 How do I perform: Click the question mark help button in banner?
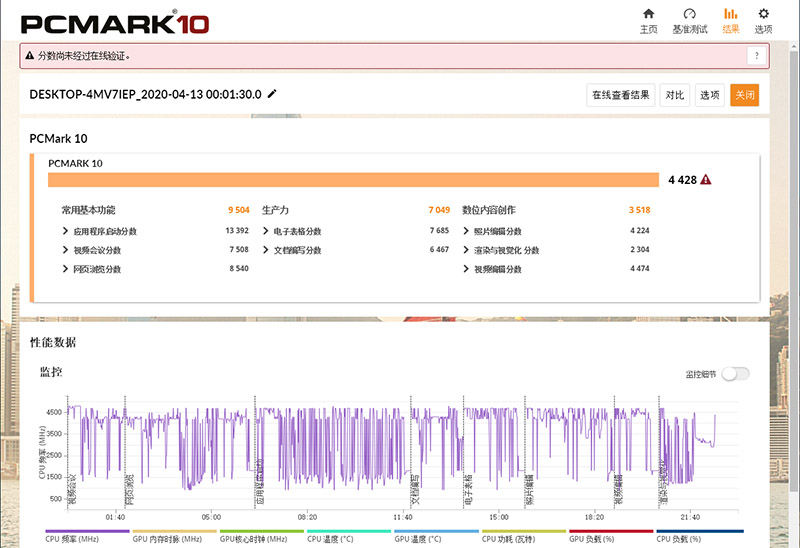757,56
